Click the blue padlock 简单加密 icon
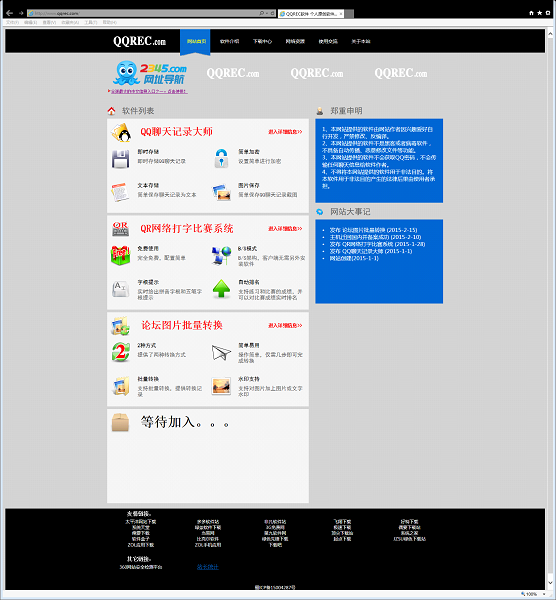 [x=221, y=158]
